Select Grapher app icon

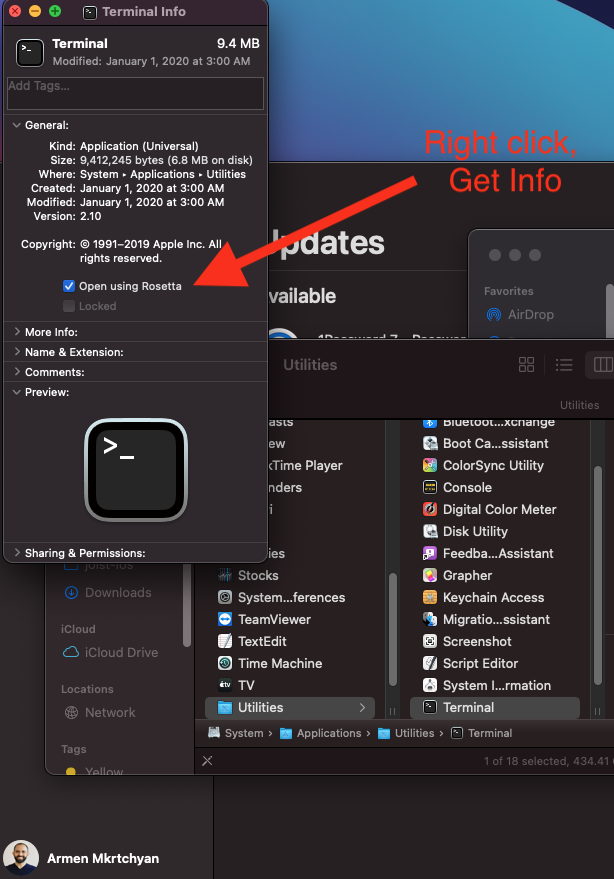tap(430, 575)
